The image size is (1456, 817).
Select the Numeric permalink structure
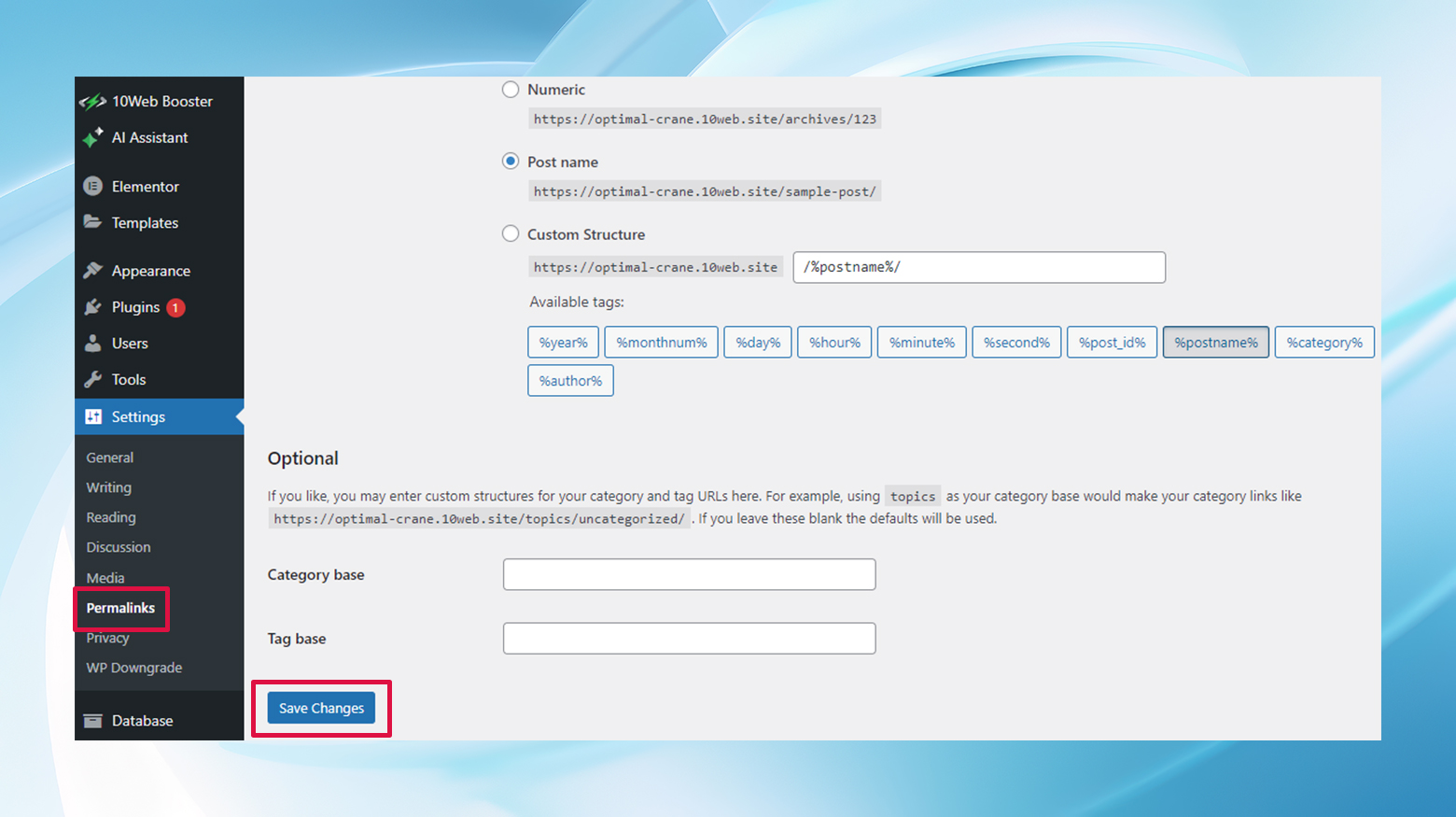[511, 89]
